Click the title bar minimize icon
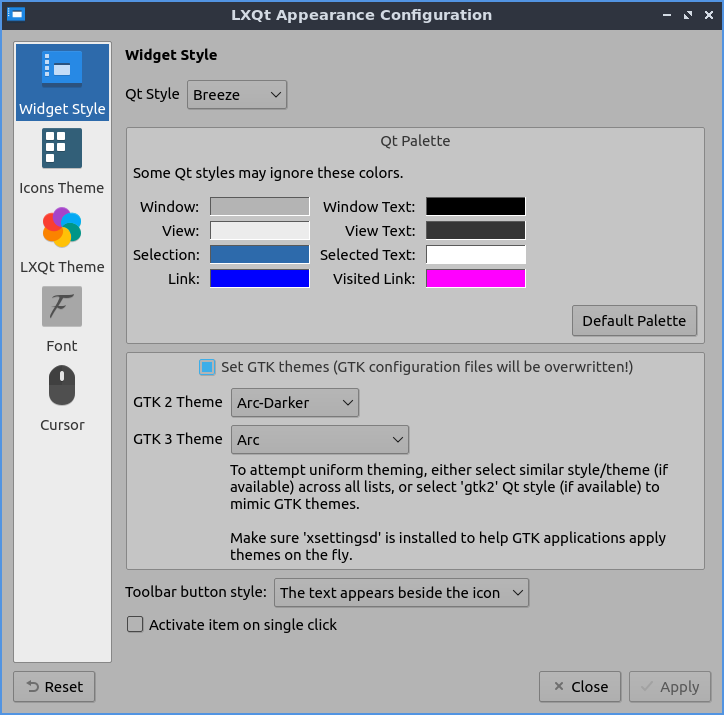This screenshot has height=715, width=724. click(667, 15)
